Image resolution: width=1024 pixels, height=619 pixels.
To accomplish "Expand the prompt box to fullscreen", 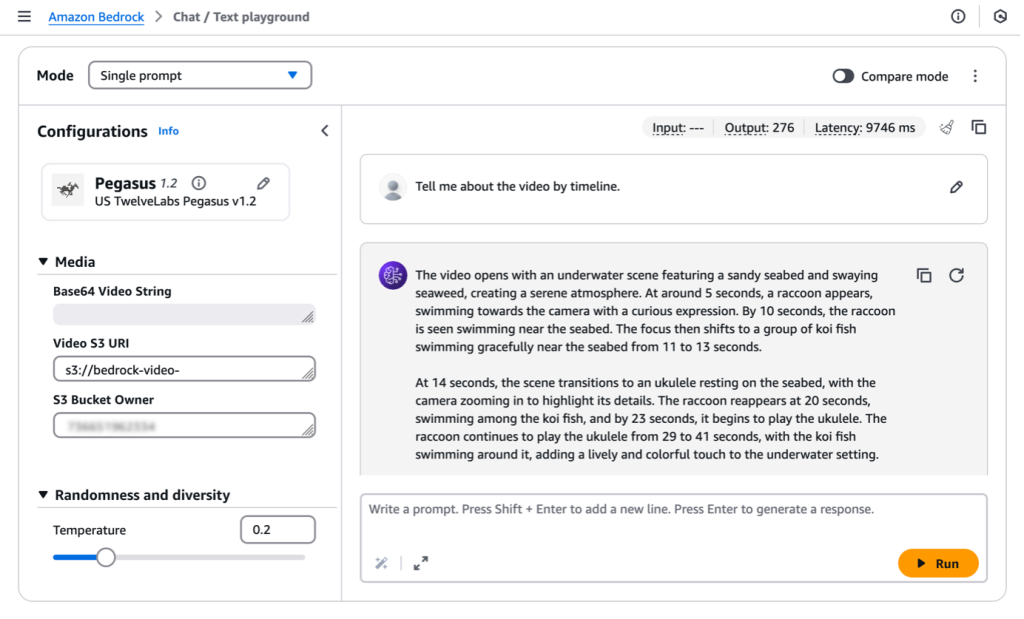I will 421,563.
